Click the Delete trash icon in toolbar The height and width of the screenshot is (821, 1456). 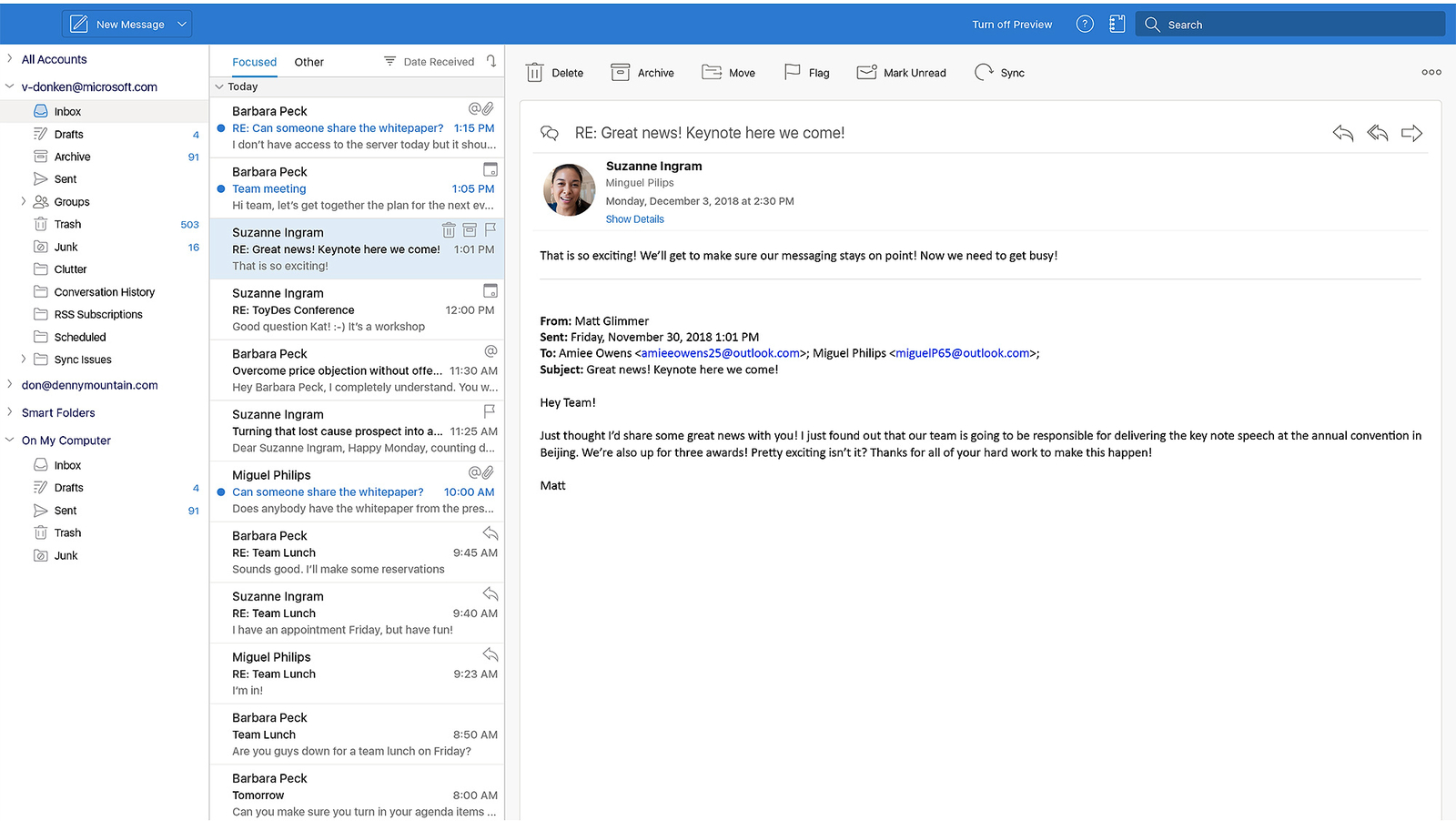535,73
